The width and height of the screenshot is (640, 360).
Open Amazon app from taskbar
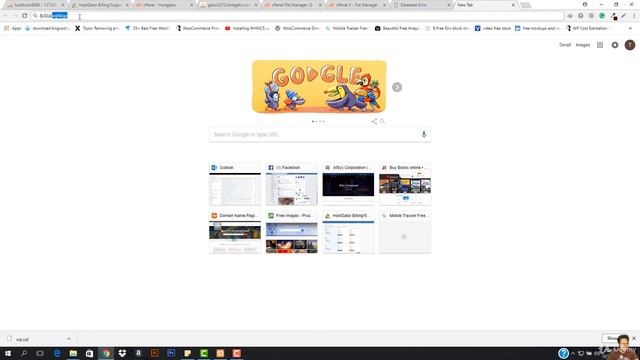(138, 353)
